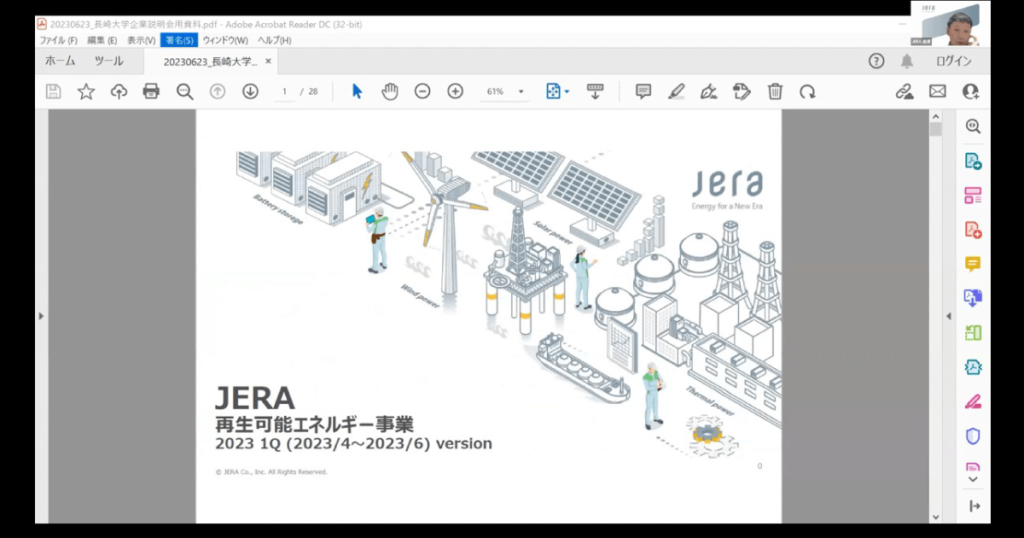Go to next page arrow
The height and width of the screenshot is (538, 1024).
point(250,91)
